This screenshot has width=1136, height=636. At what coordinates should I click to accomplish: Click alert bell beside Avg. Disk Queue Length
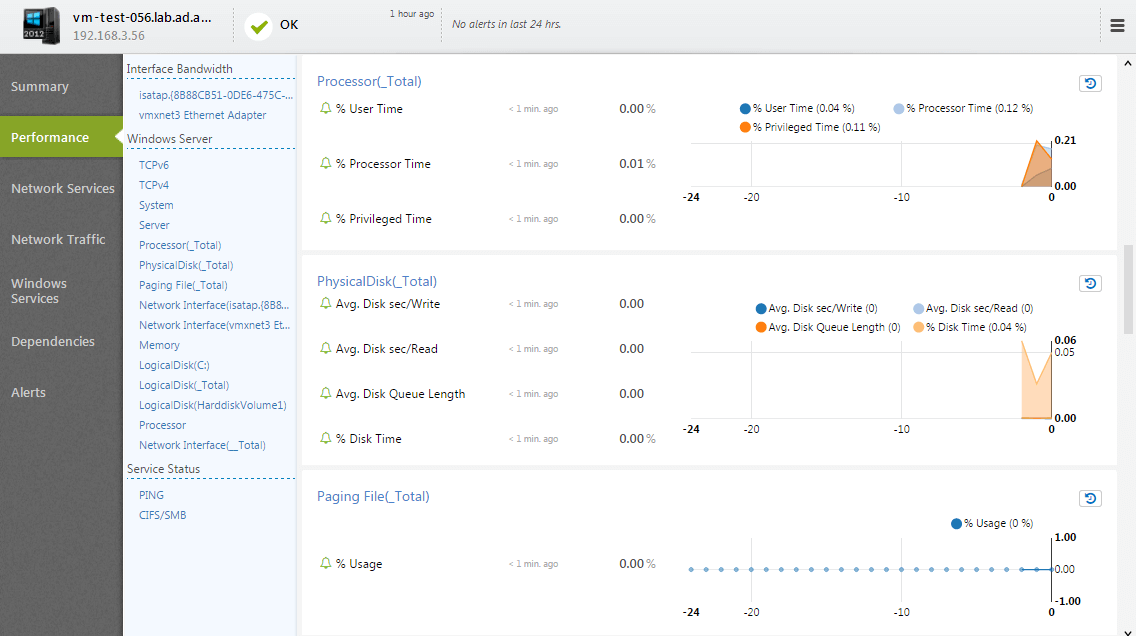[325, 393]
